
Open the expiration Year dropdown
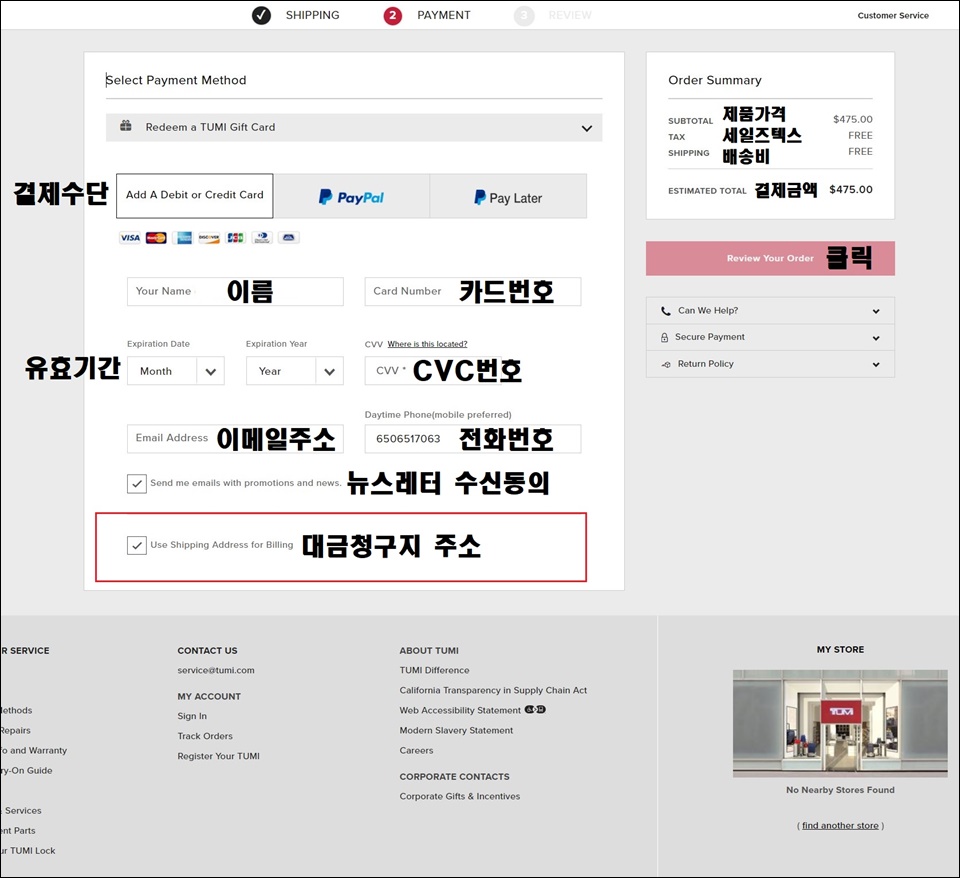click(294, 371)
